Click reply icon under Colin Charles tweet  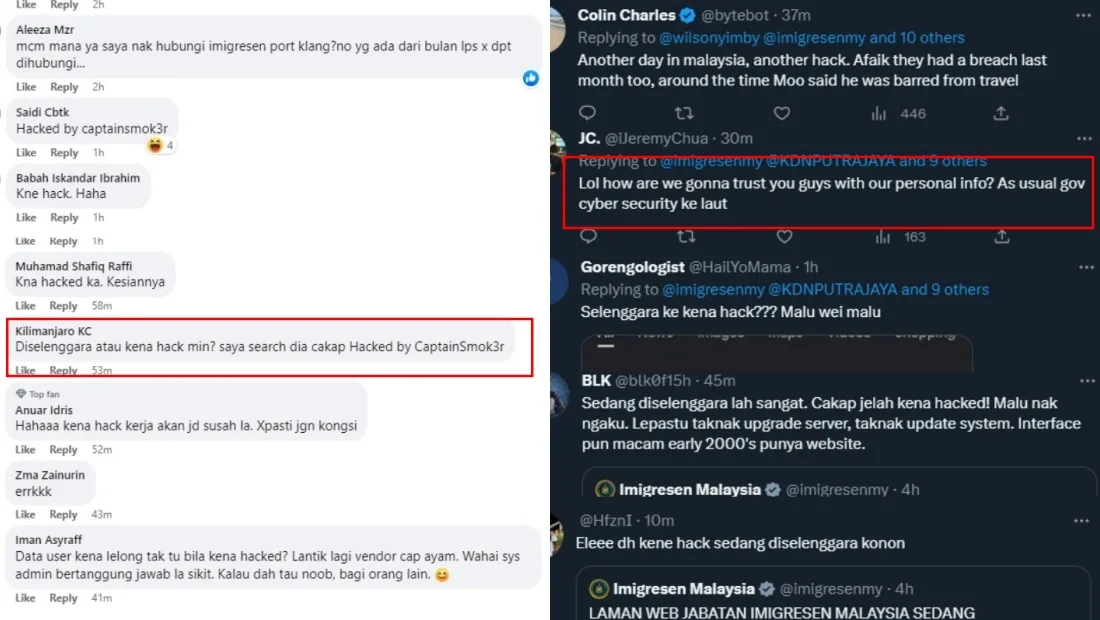(588, 114)
